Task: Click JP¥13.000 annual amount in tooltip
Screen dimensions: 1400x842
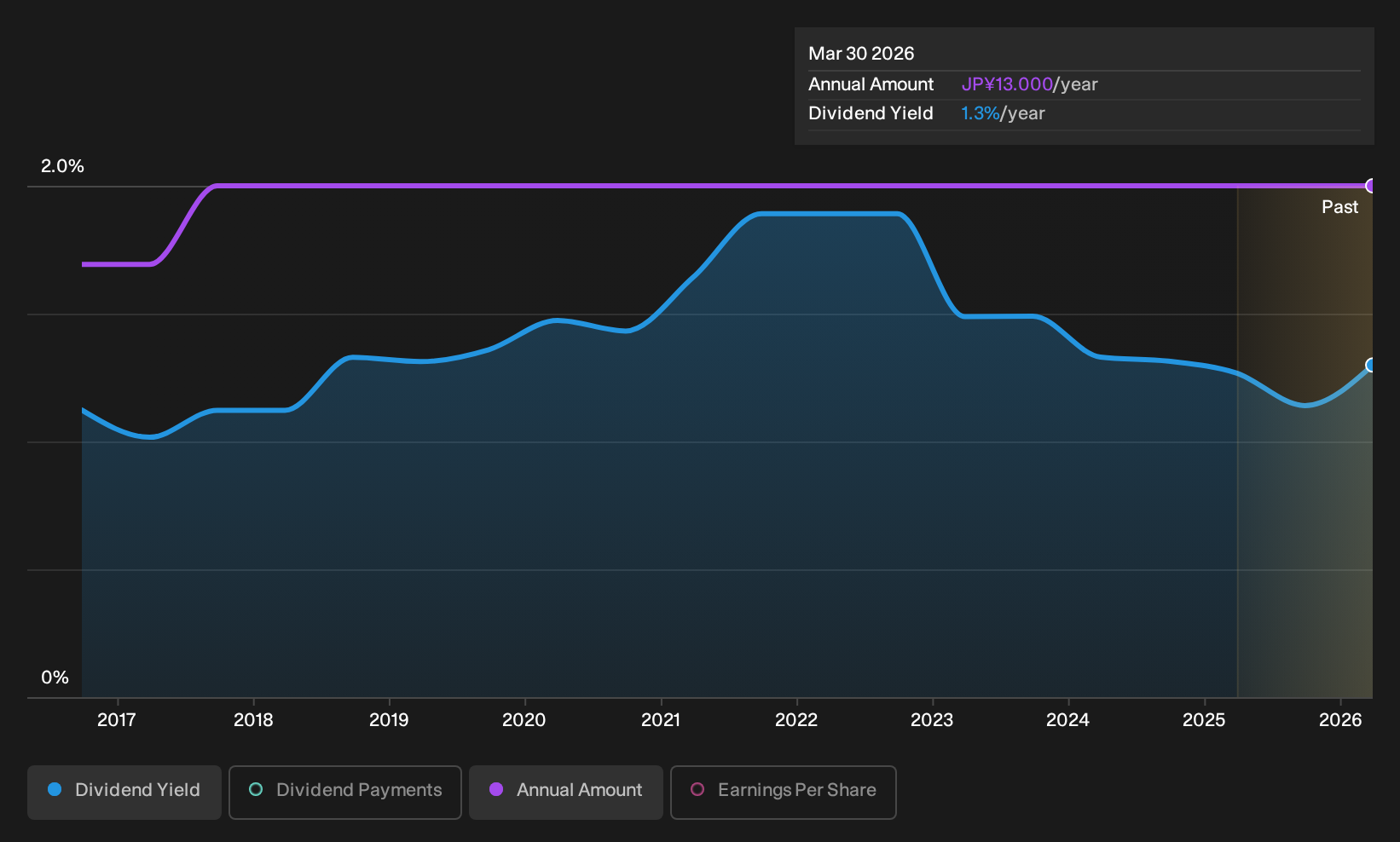Action: pos(1007,84)
